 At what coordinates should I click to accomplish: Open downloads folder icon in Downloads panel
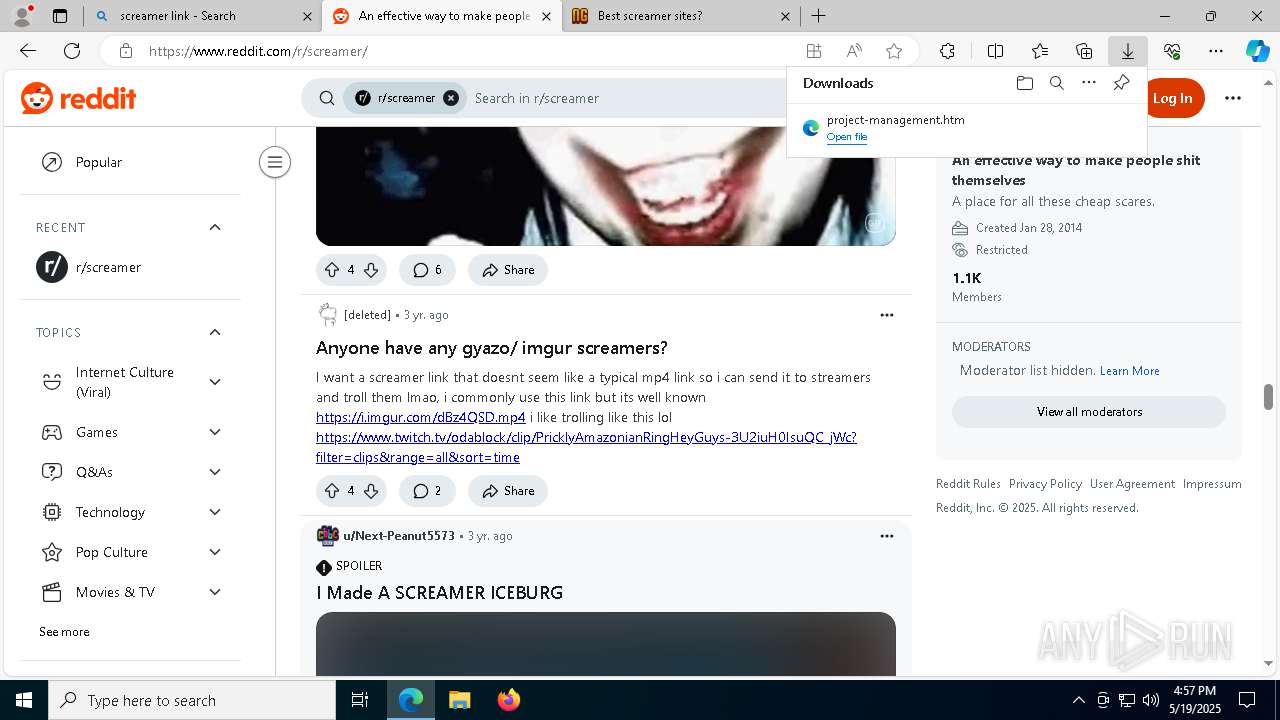click(x=1024, y=83)
